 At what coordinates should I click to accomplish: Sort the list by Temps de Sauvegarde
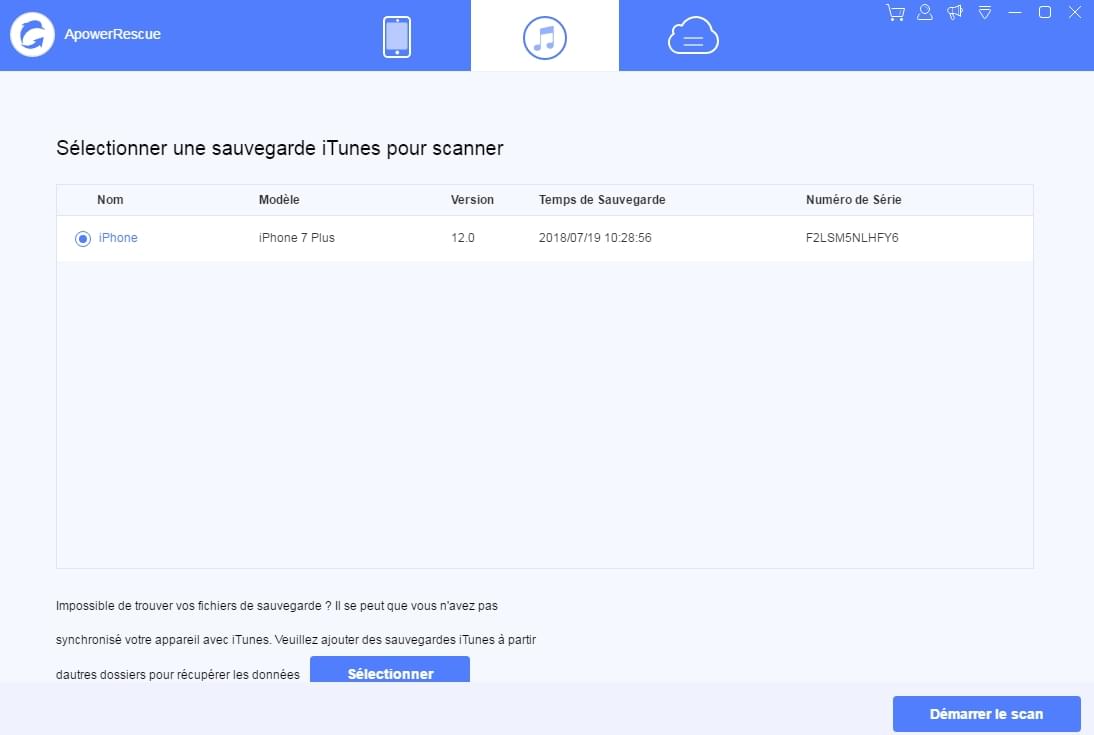tap(602, 200)
